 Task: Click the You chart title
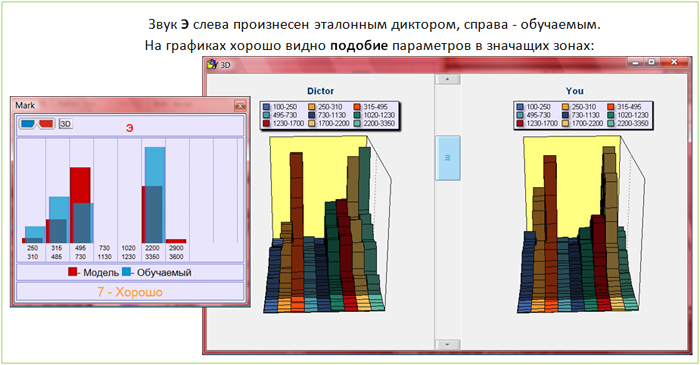click(x=574, y=91)
